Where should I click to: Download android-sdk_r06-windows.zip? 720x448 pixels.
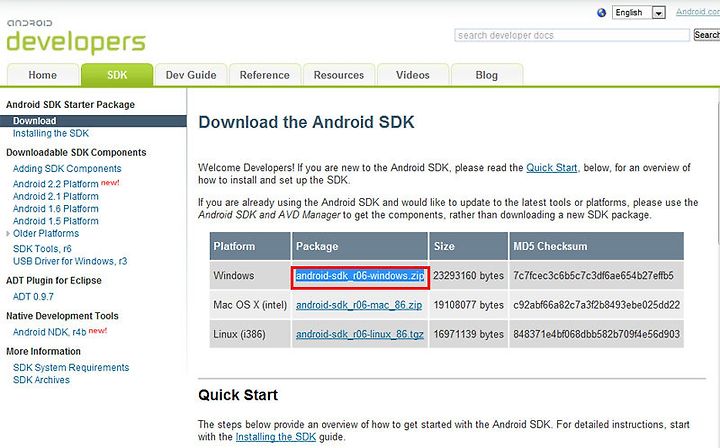[x=360, y=276]
